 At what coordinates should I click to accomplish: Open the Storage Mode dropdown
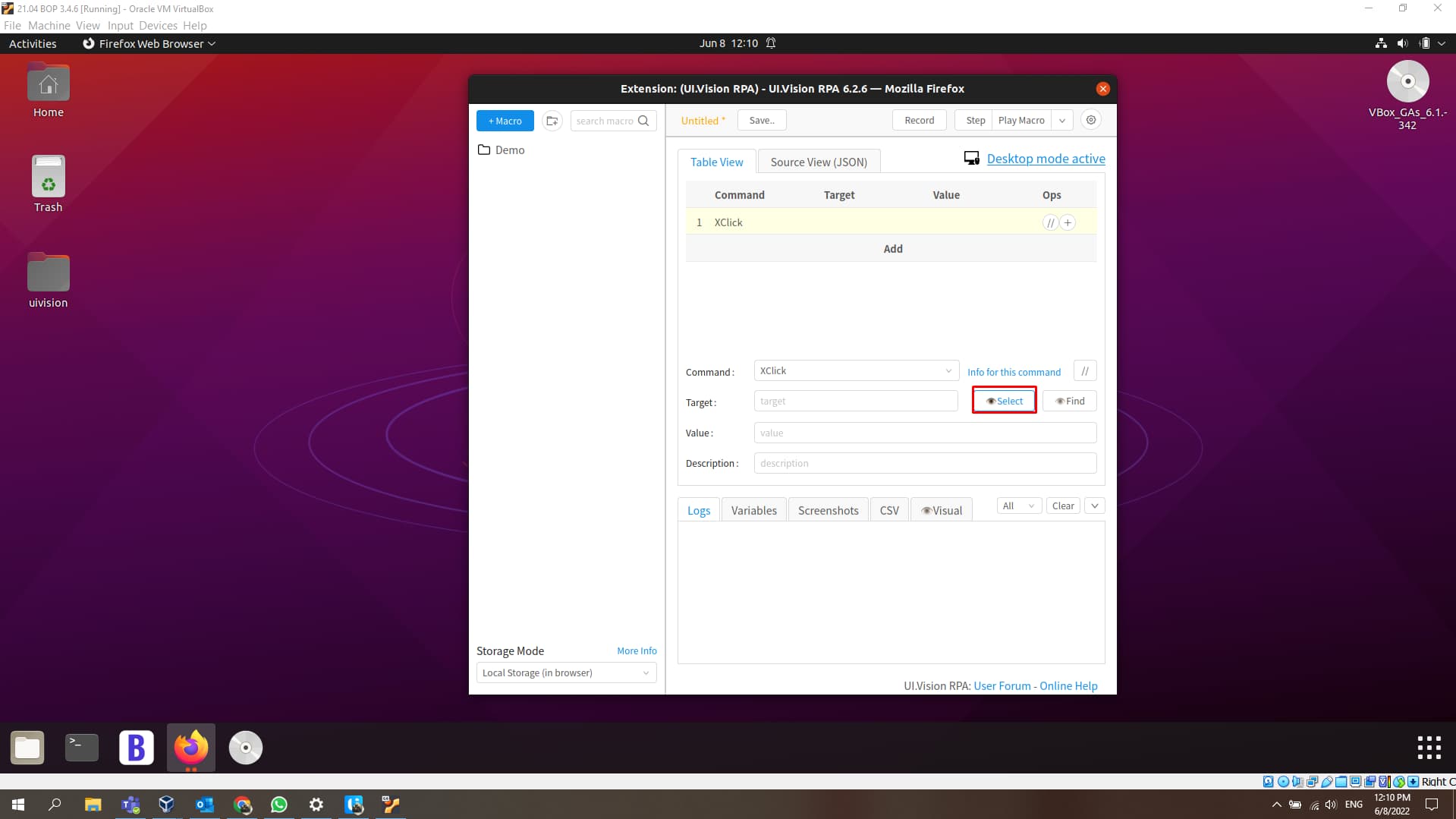pos(566,673)
